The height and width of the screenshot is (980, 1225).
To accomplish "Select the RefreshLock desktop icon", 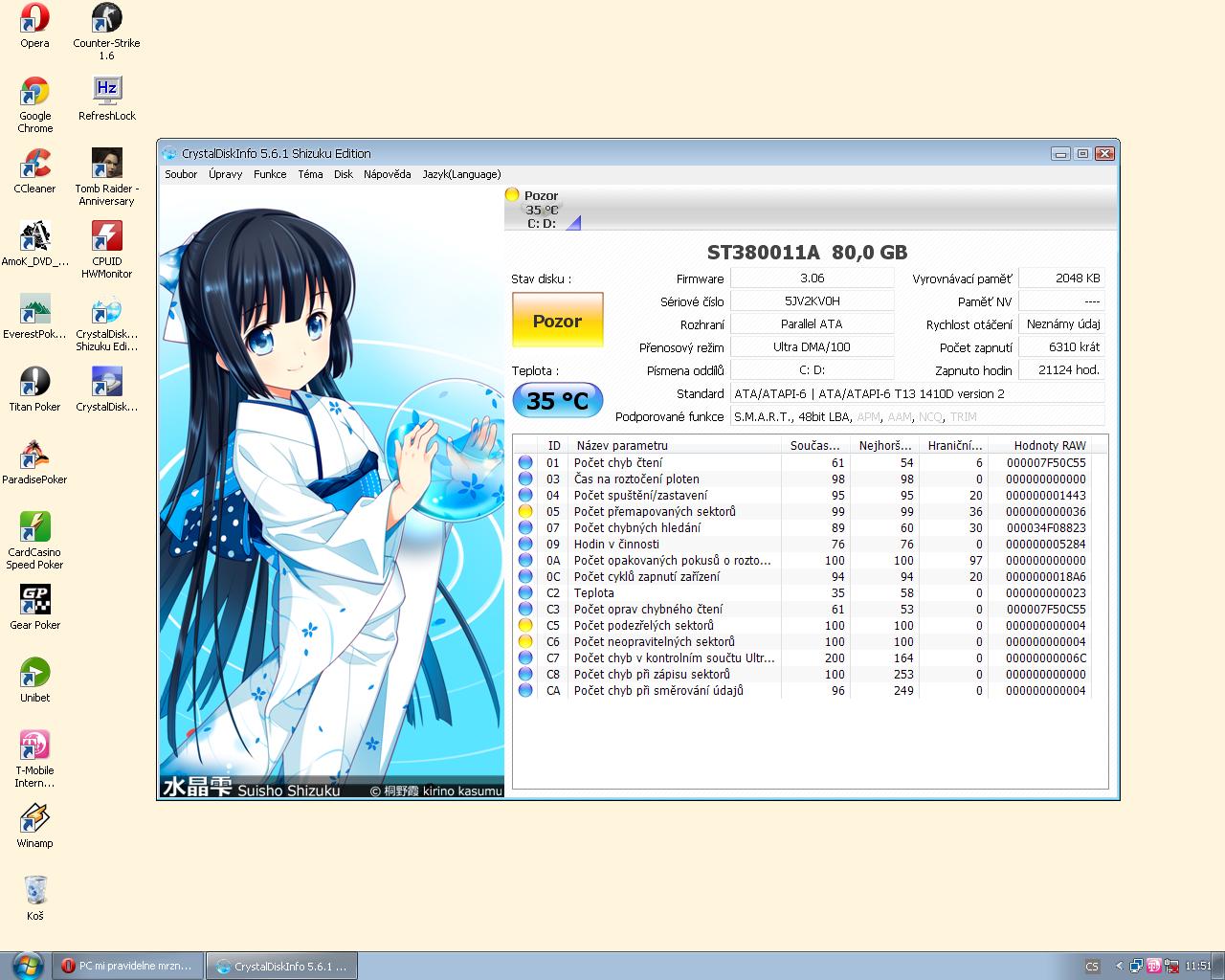I will coord(106,99).
